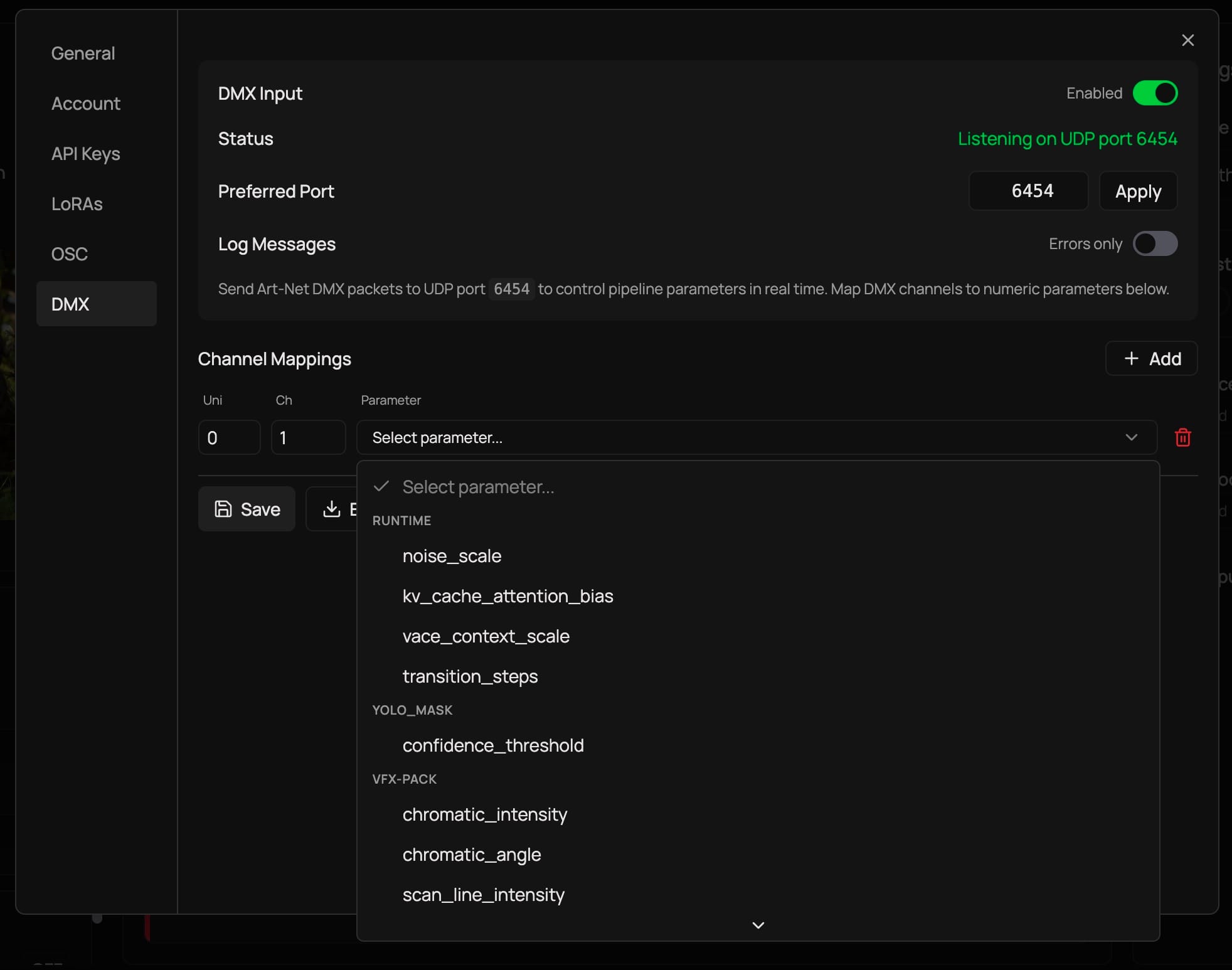
Task: Open the API Keys tab
Action: [x=86, y=154]
